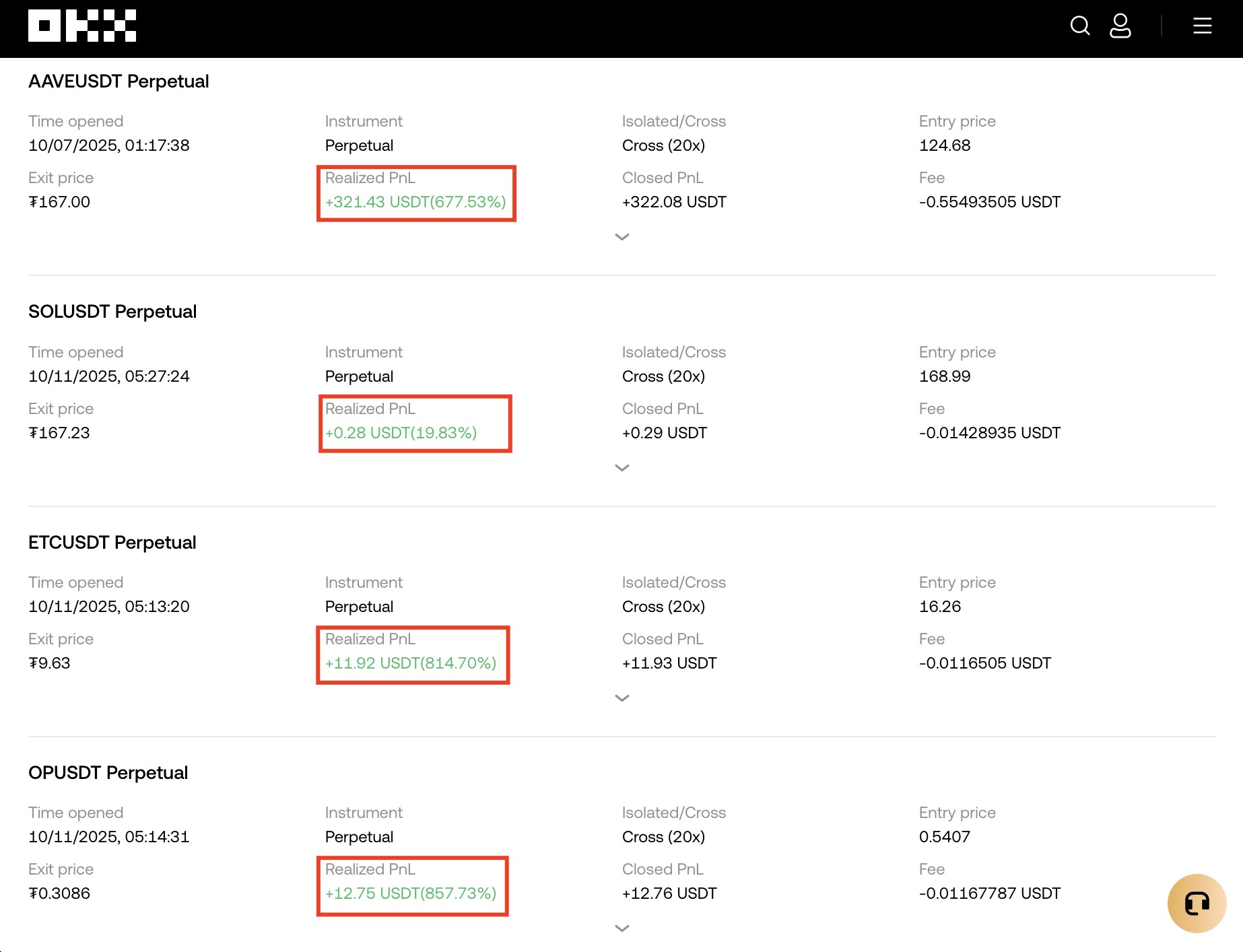1243x952 pixels.
Task: Expand OPUSDT position details chevron
Action: tap(621, 928)
